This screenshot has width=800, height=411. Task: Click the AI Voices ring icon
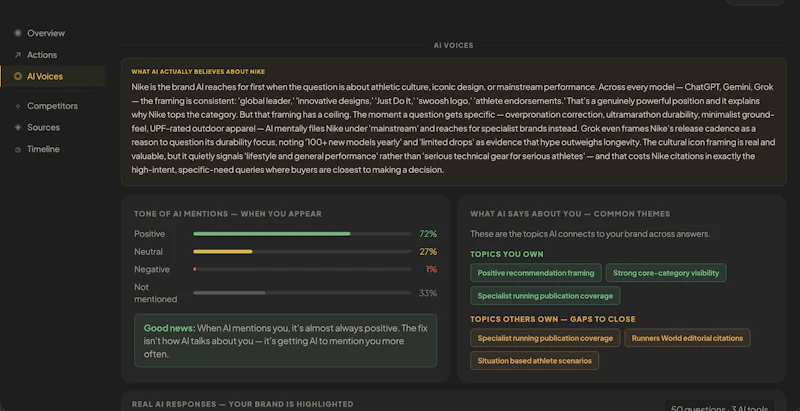pos(18,76)
